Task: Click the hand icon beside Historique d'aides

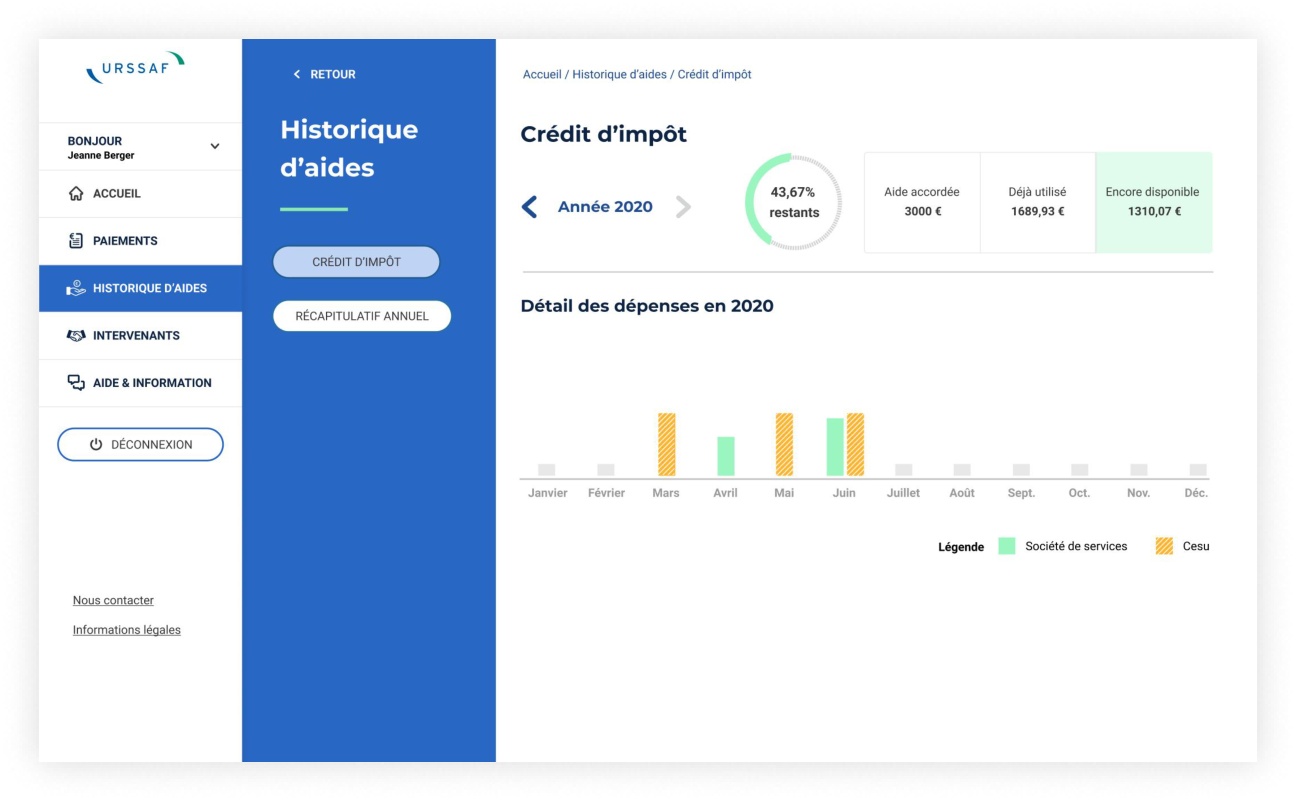Action: click(76, 288)
